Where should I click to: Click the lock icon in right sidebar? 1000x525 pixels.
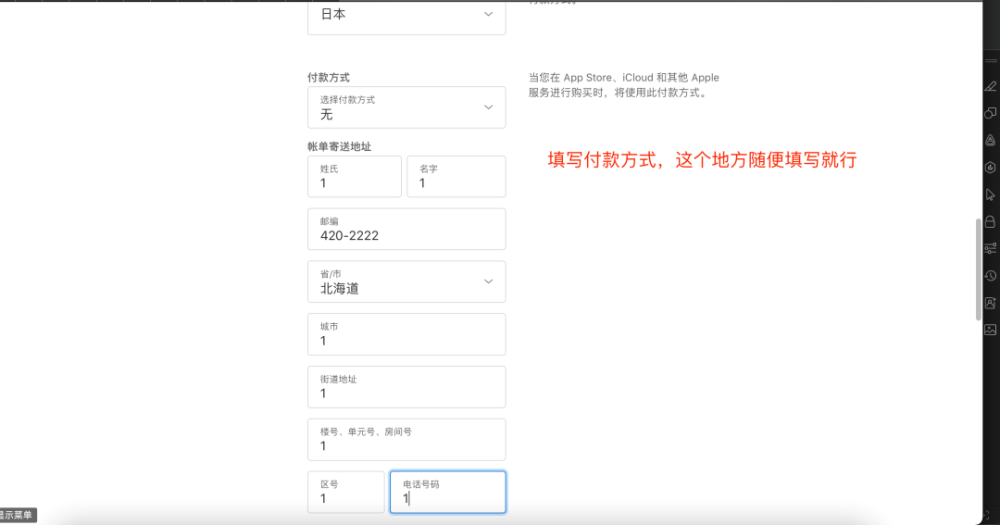point(990,221)
